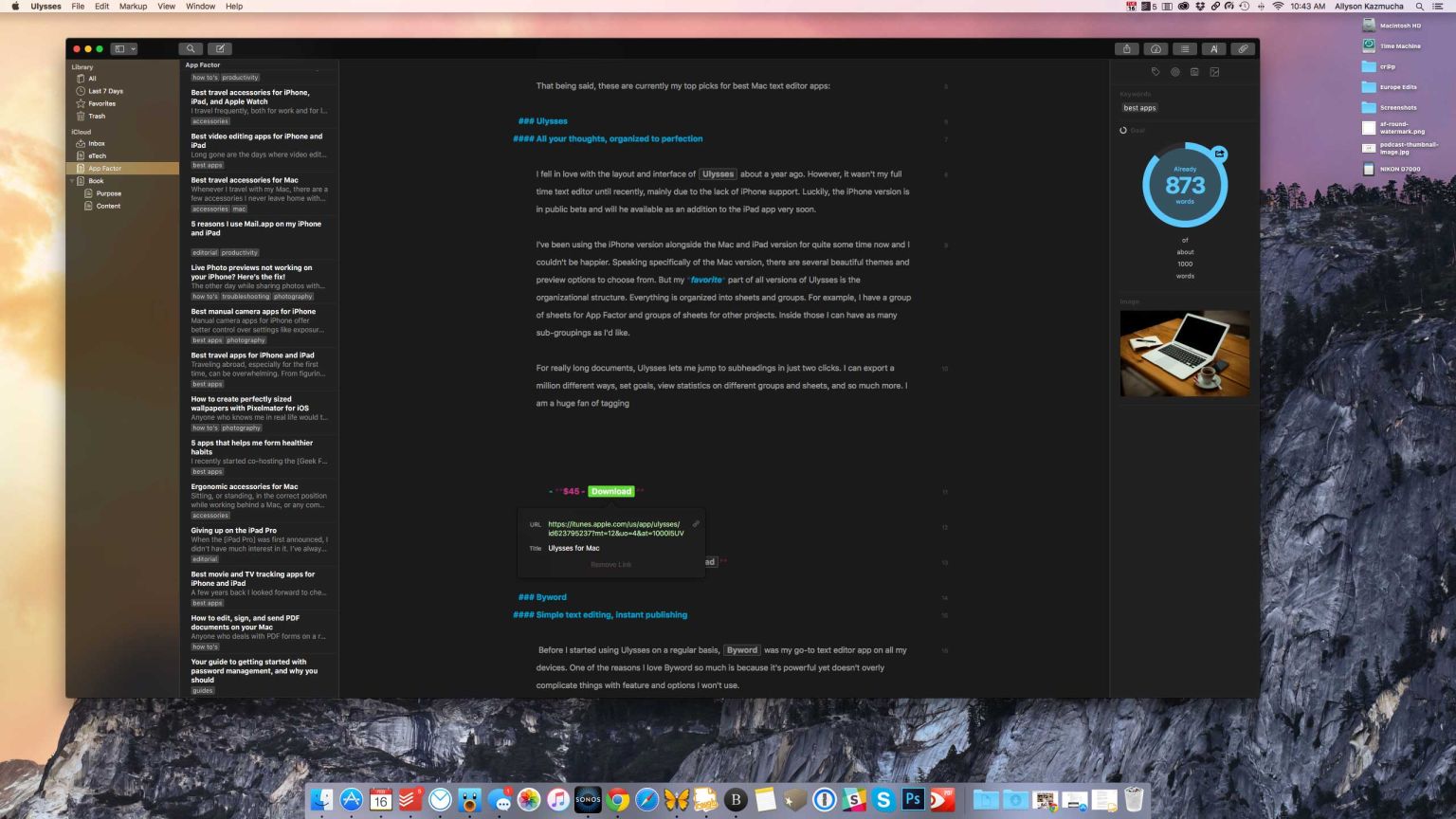Open attachments using the paperclip icon
Image resolution: width=1456 pixels, height=819 pixels.
tap(1243, 48)
